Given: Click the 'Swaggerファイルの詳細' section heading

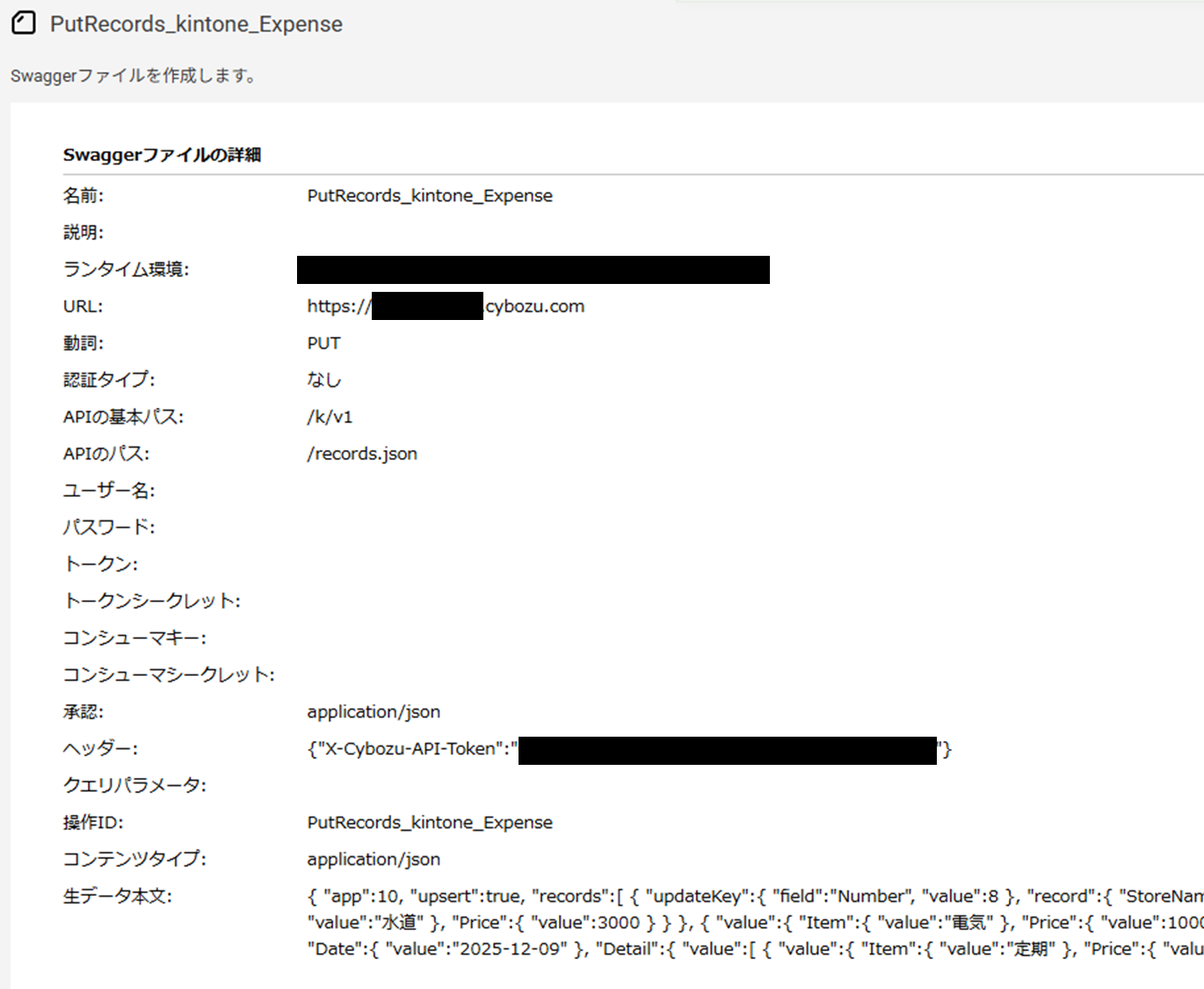Looking at the screenshot, I should click(163, 155).
